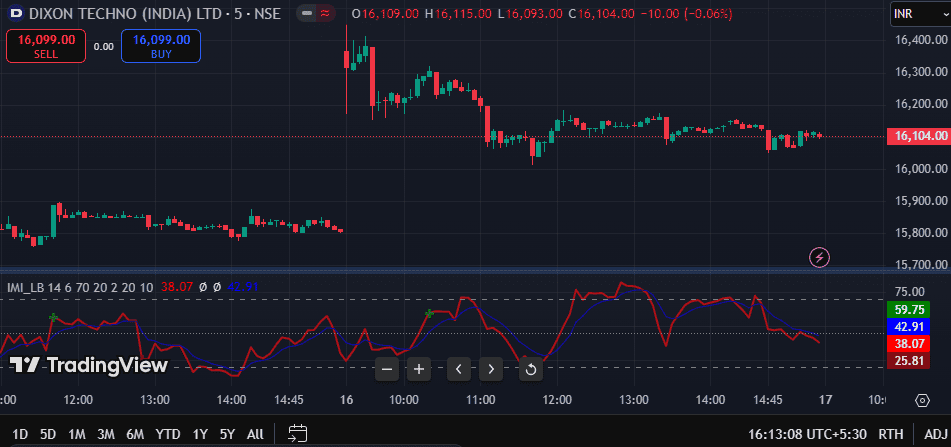Image resolution: width=951 pixels, height=447 pixels.
Task: Click the 0.00 spread value between Sell and Buy
Action: coord(104,46)
